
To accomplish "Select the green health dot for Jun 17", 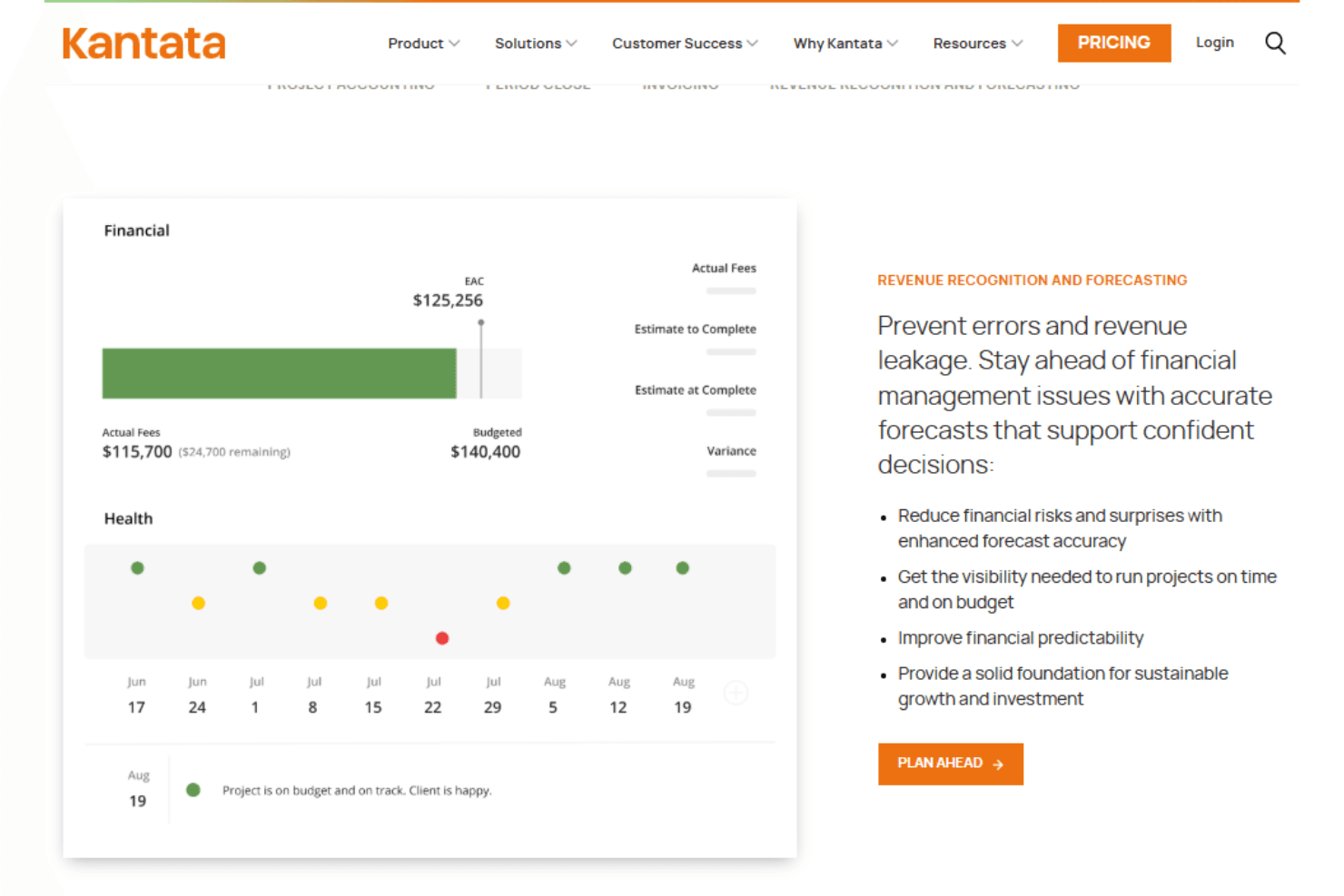I will (137, 568).
